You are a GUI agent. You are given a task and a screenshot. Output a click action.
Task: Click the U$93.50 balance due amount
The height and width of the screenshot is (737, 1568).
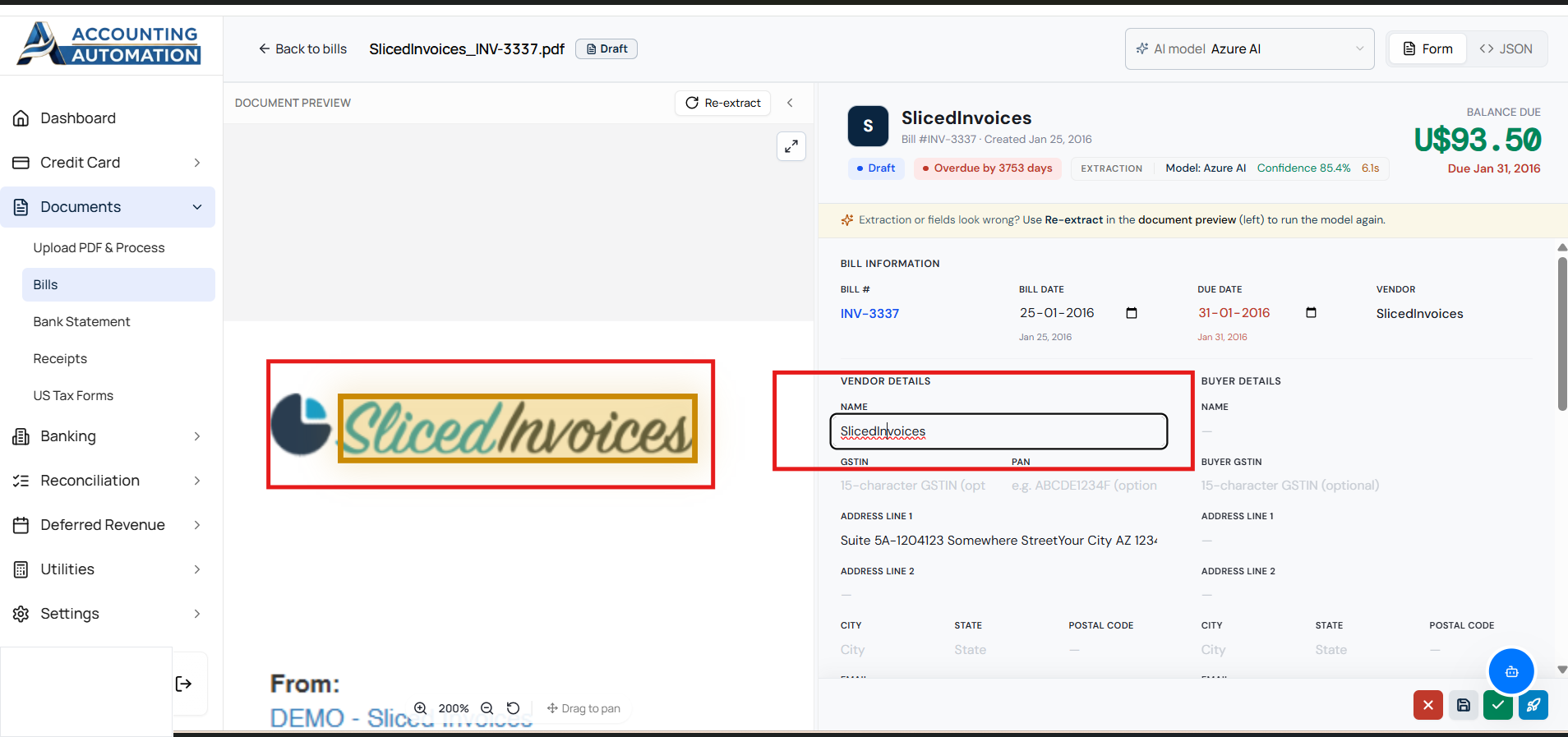[1478, 140]
